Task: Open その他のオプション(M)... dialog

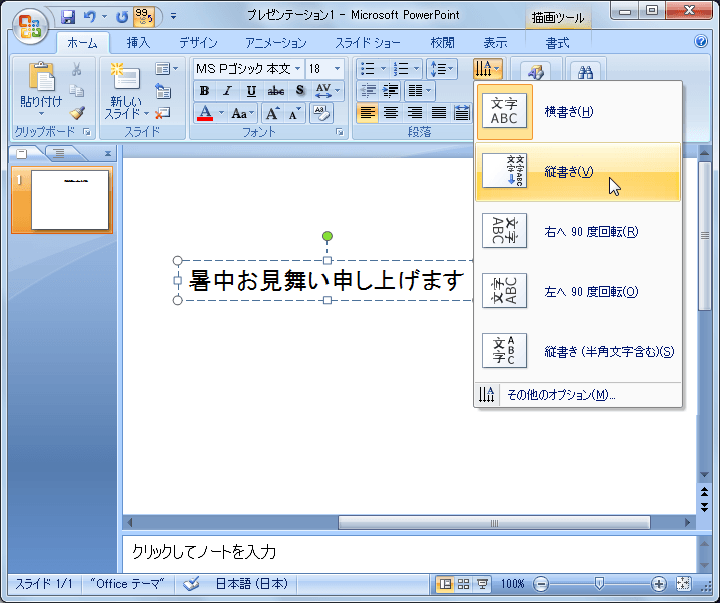Action: 578,394
